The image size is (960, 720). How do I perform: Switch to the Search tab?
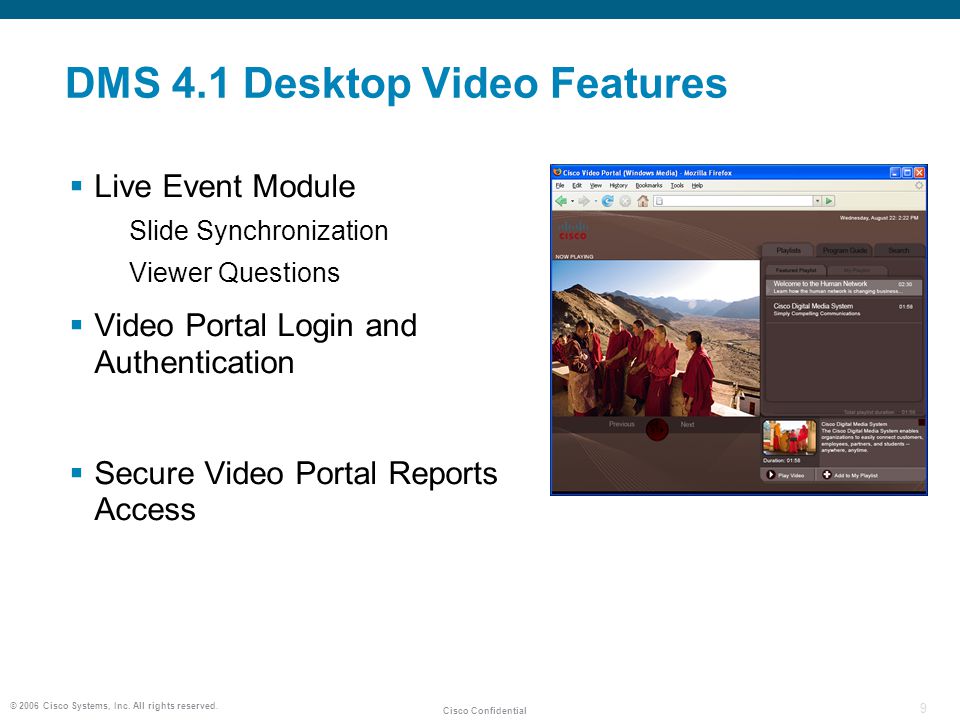click(x=899, y=250)
